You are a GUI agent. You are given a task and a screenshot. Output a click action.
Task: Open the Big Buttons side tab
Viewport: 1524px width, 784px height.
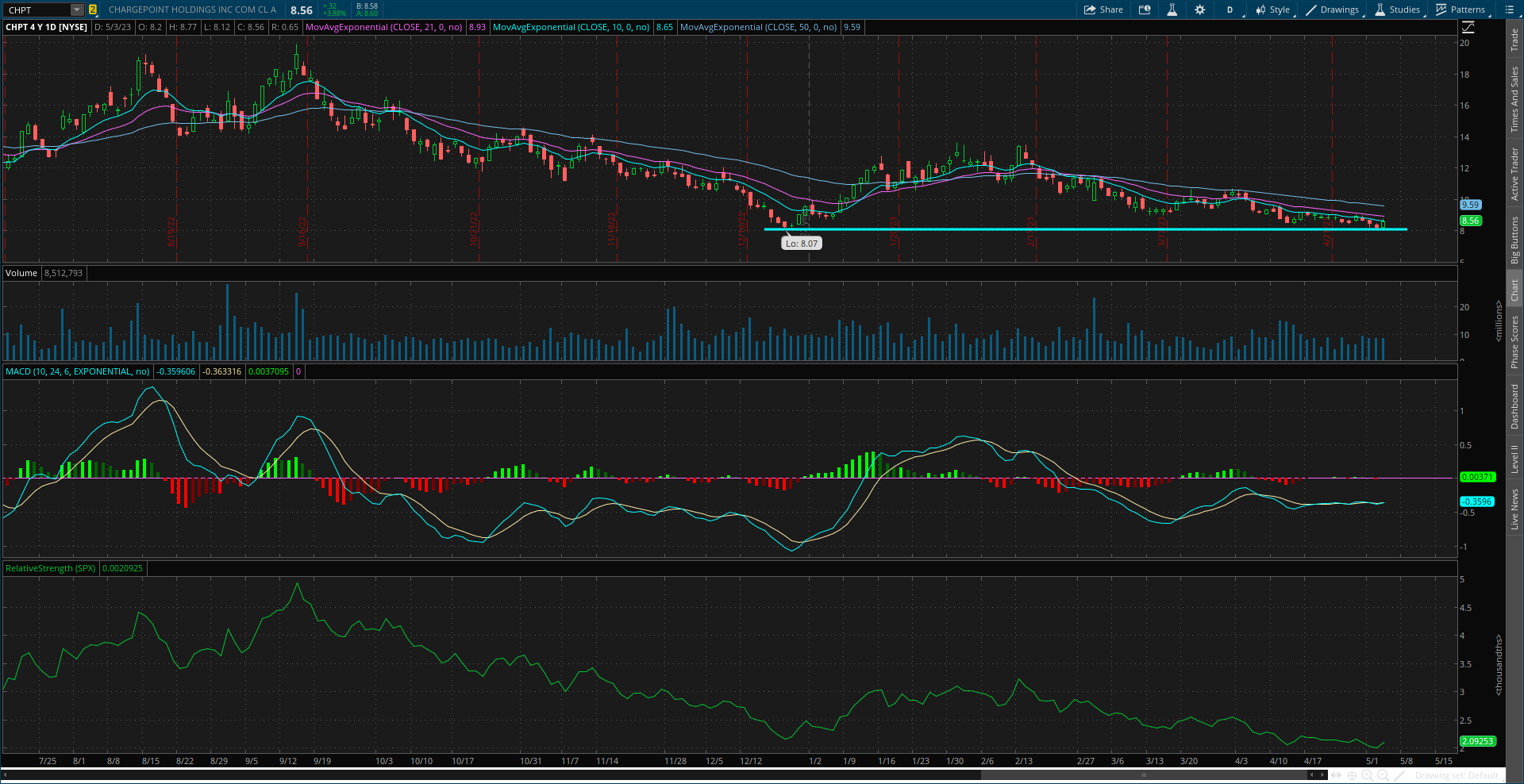[1514, 240]
